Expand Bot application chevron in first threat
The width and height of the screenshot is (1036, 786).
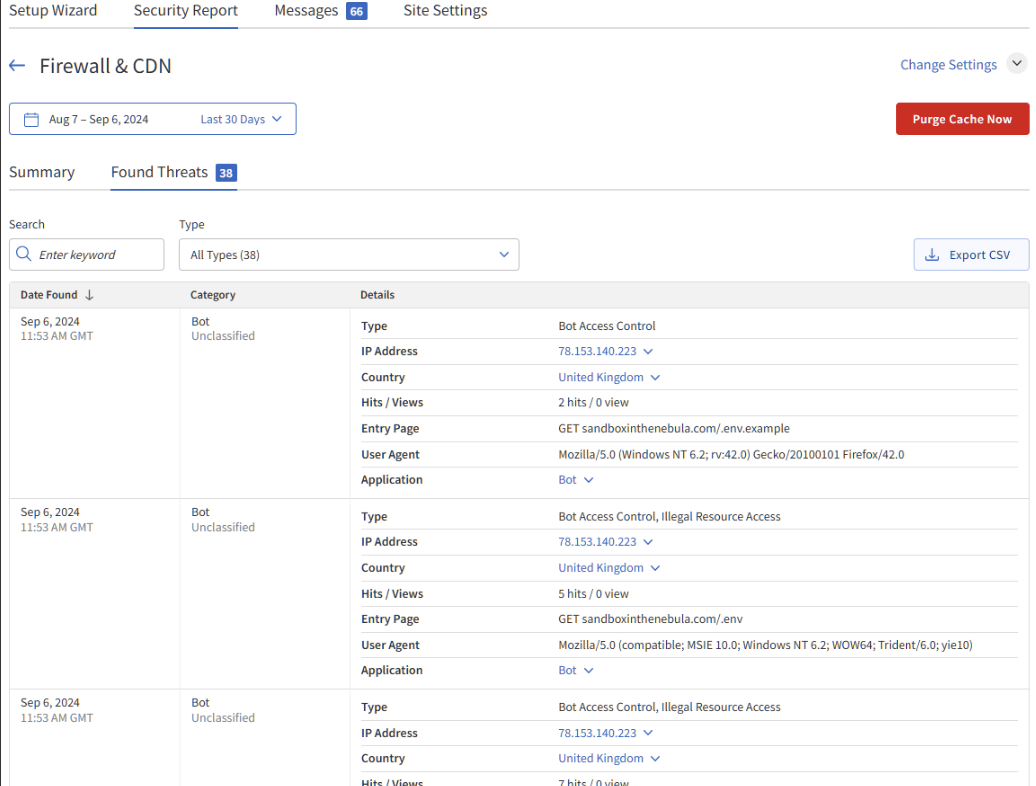point(589,480)
